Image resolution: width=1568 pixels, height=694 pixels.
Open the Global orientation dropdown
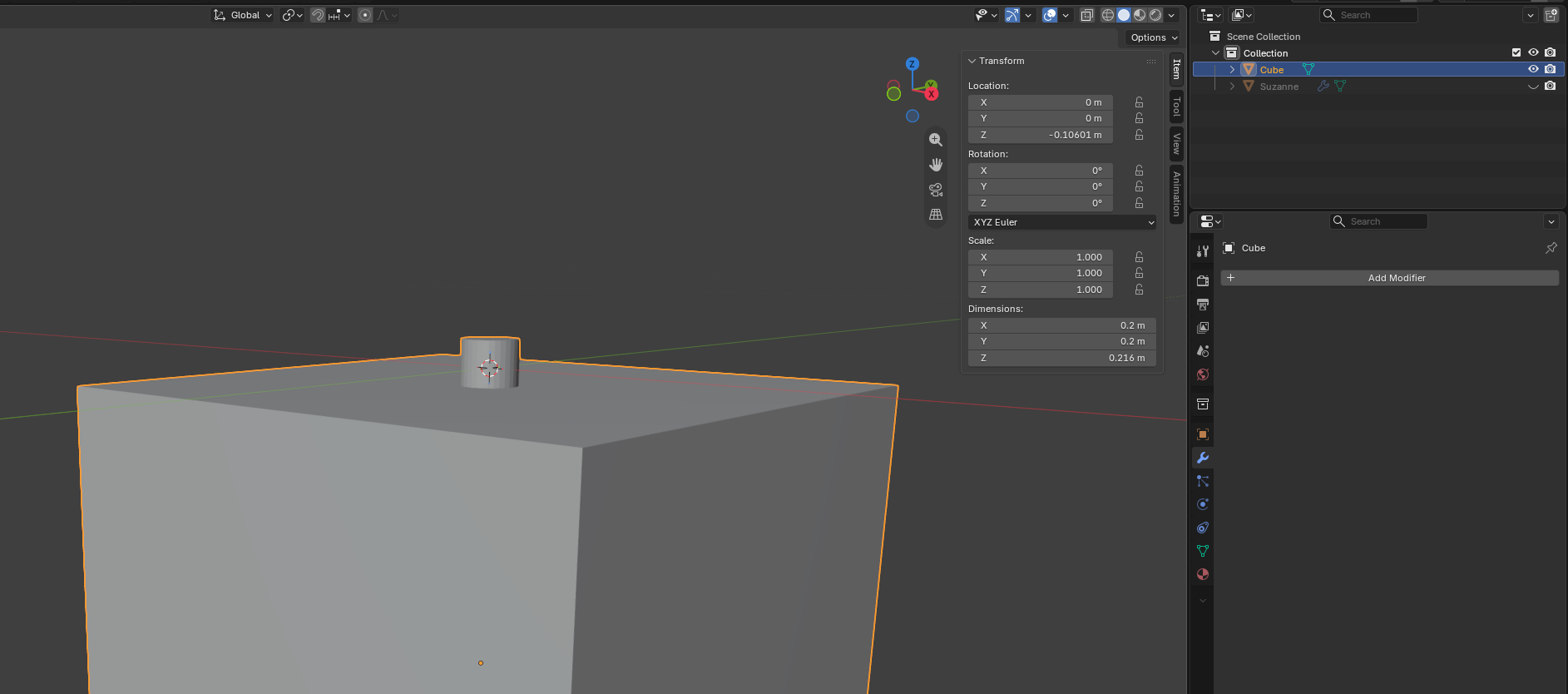(243, 15)
